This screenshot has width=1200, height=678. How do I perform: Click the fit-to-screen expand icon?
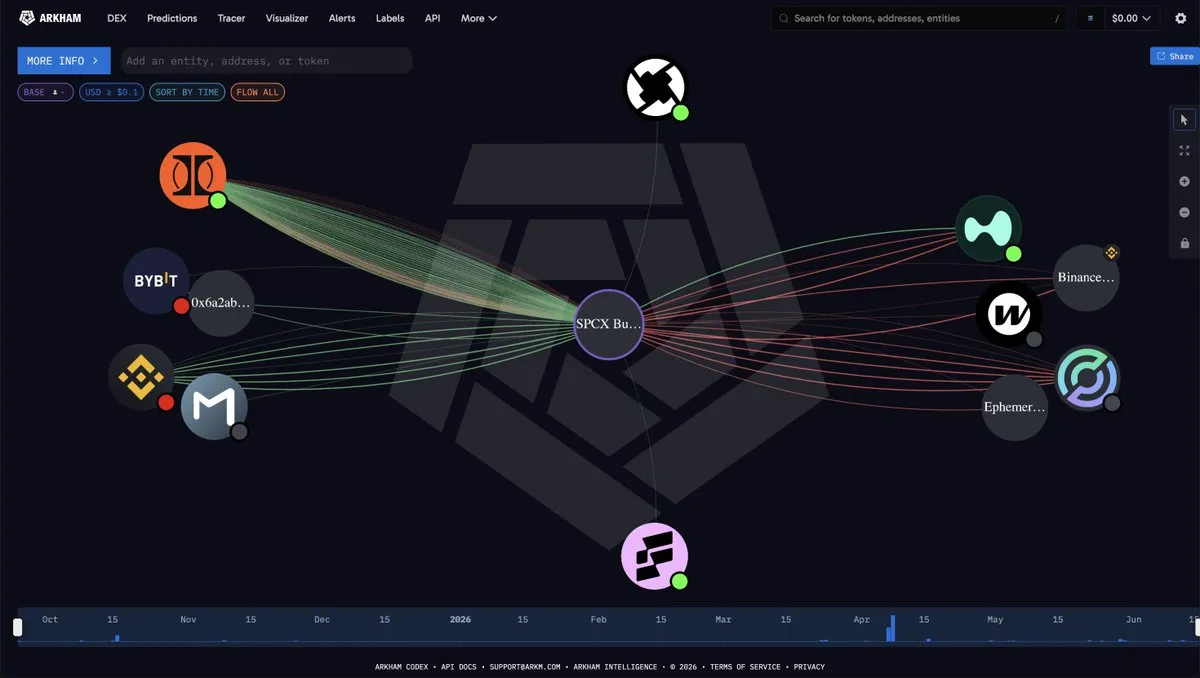[x=1184, y=151]
